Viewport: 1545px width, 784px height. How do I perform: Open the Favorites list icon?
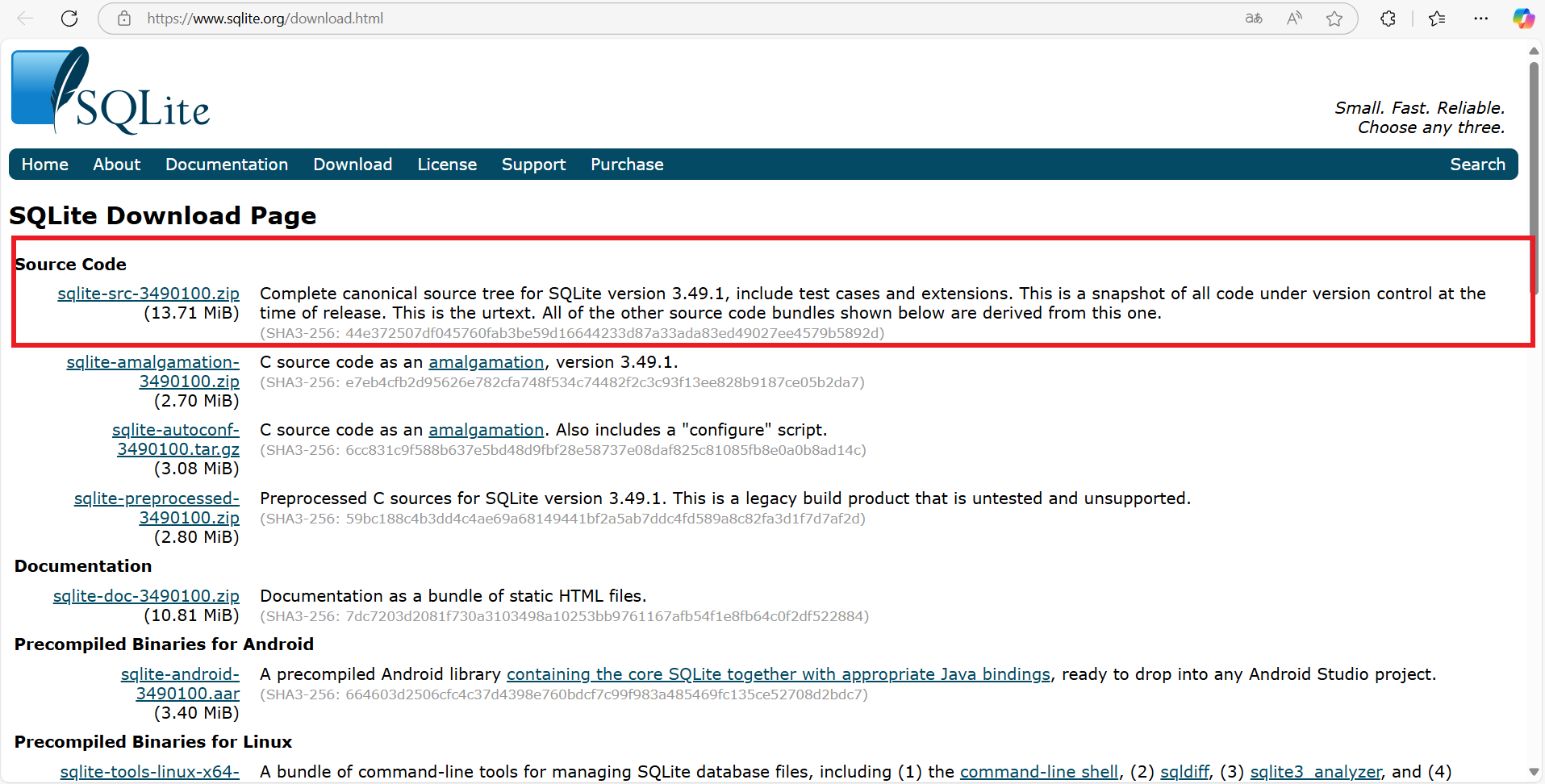click(1437, 19)
